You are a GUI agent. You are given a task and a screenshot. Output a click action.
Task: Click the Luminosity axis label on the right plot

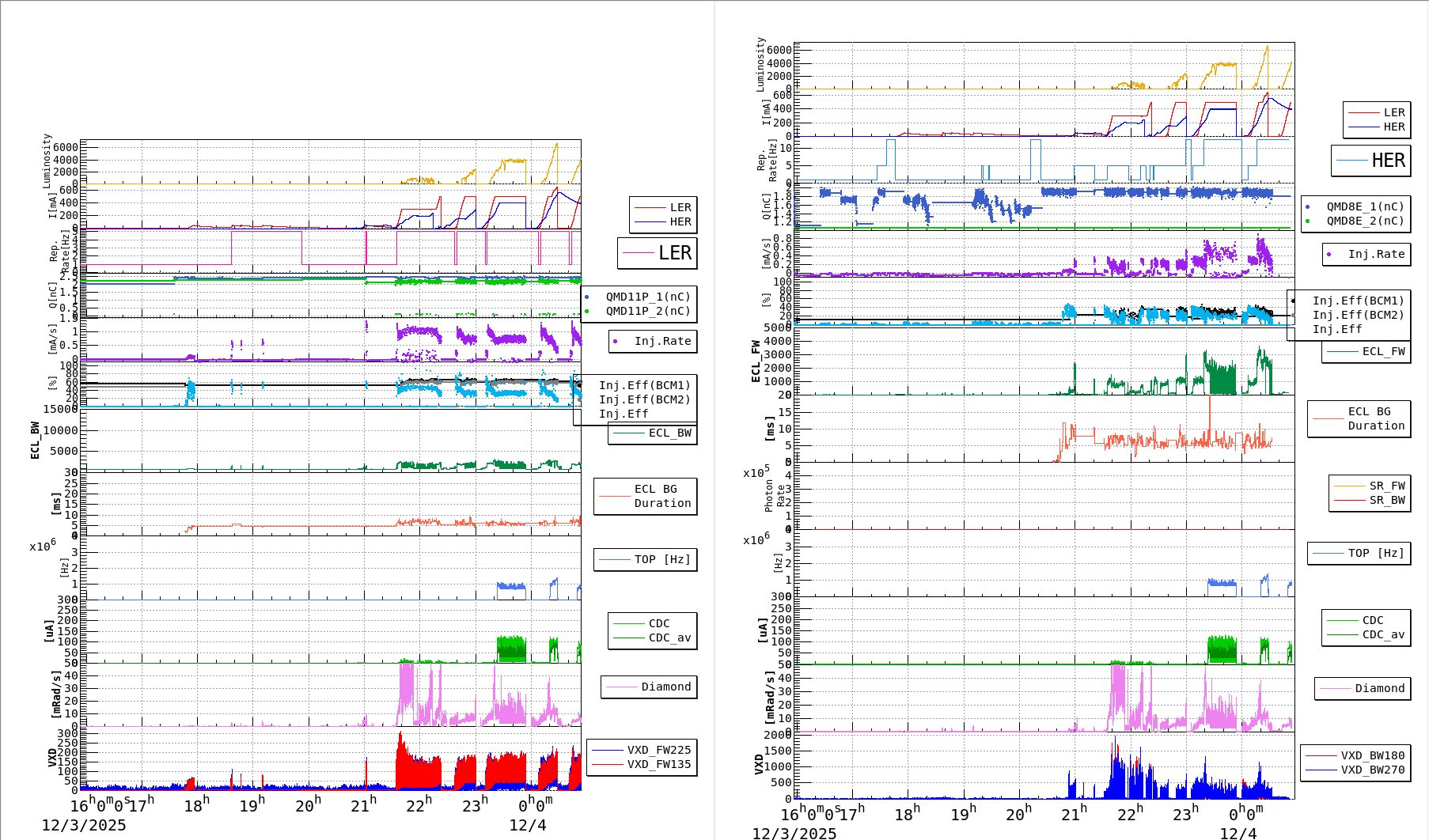[x=760, y=65]
